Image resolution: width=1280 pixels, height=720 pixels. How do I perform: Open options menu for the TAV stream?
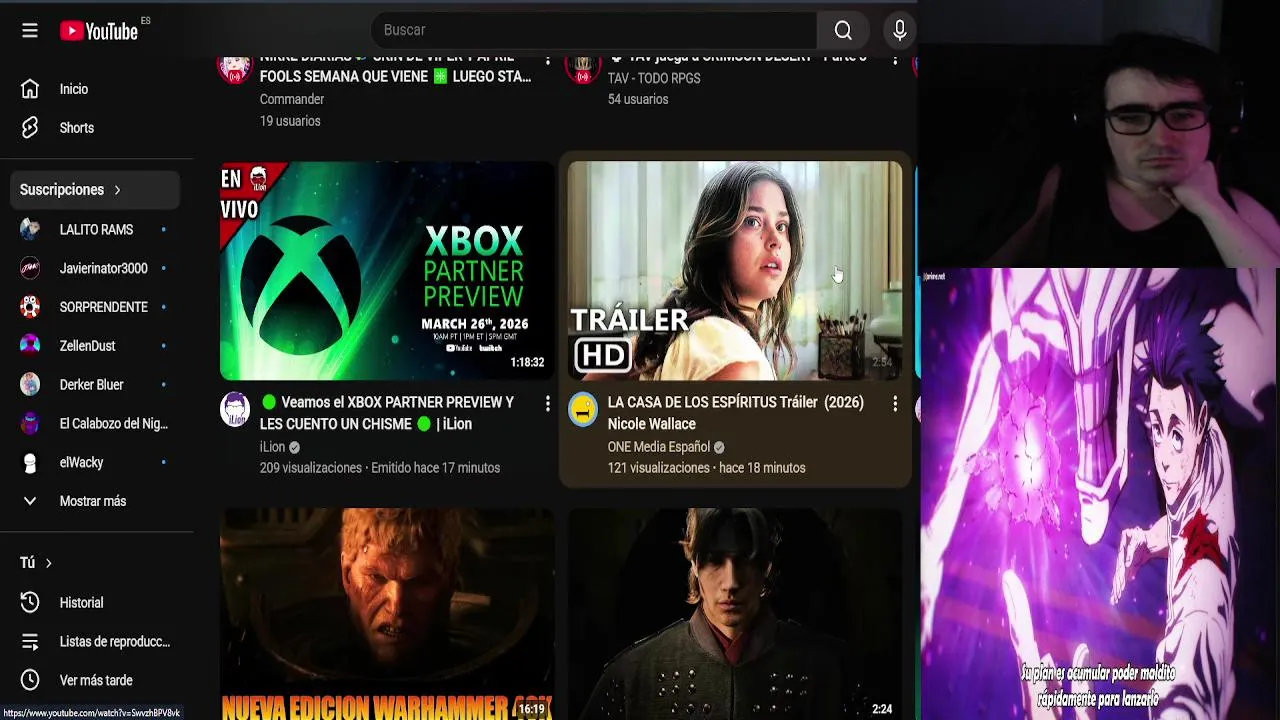pyautogui.click(x=895, y=61)
